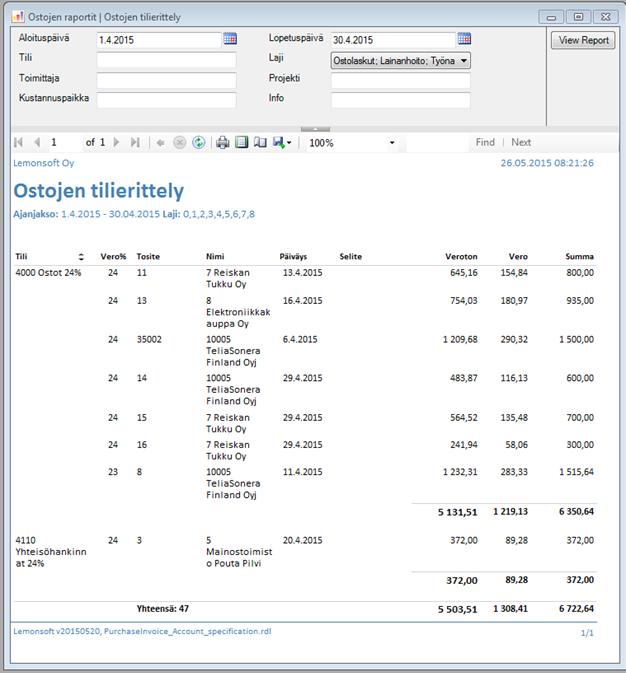
Task: Click the report app icon in title bar
Action: click(18, 17)
